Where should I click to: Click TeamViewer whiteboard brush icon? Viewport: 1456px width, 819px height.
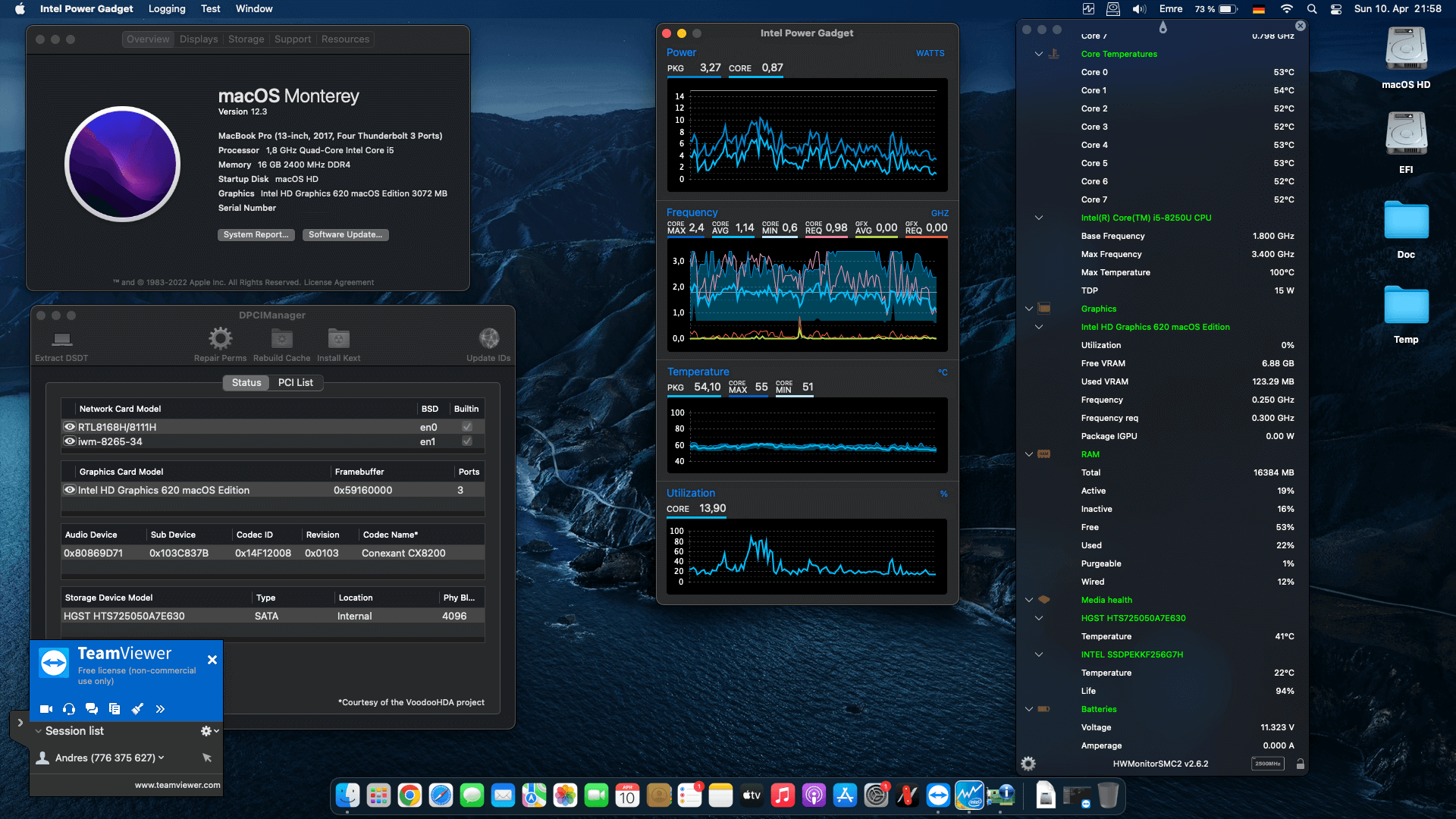tap(137, 709)
